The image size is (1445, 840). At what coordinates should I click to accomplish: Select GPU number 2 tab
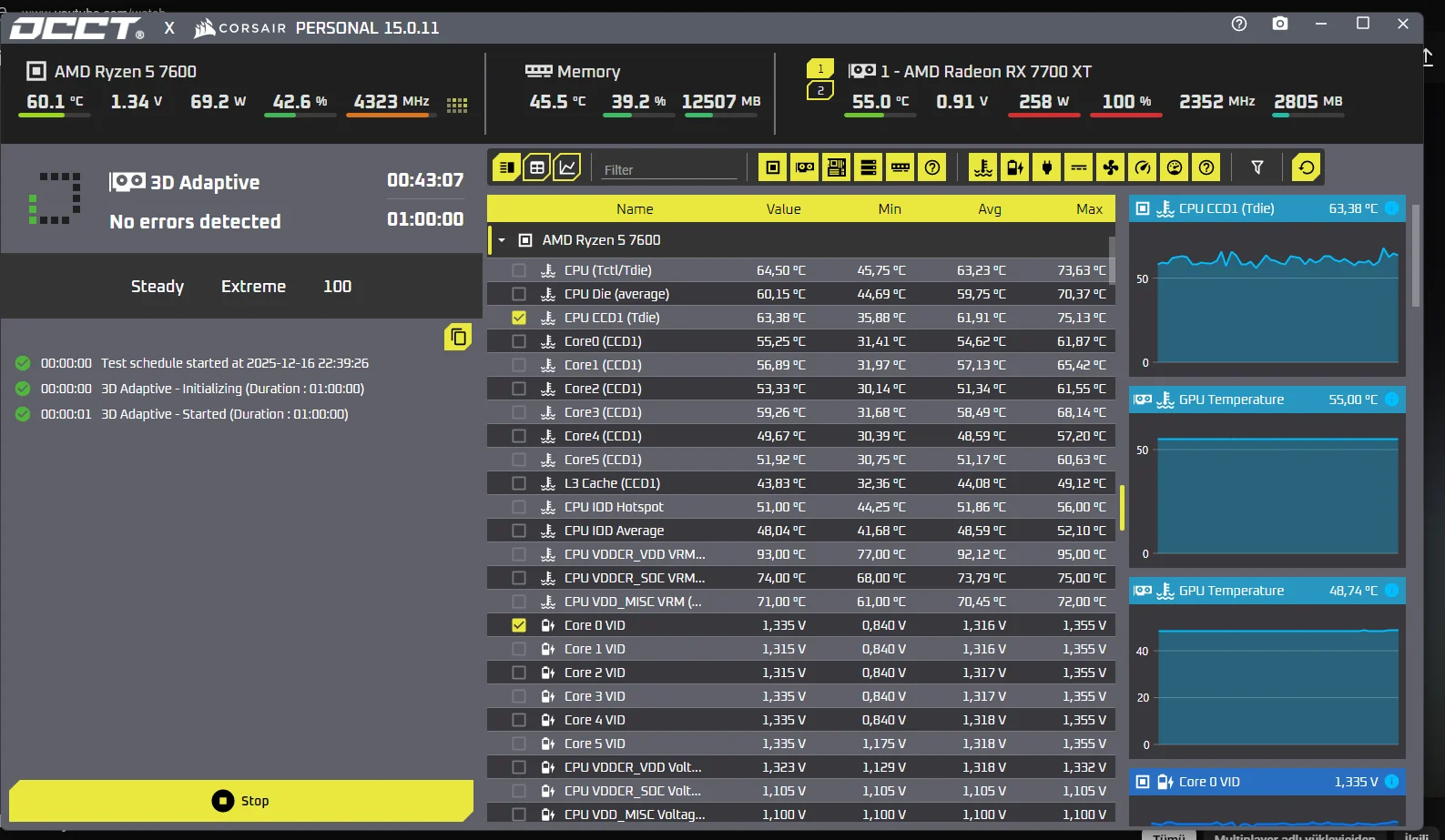820,91
